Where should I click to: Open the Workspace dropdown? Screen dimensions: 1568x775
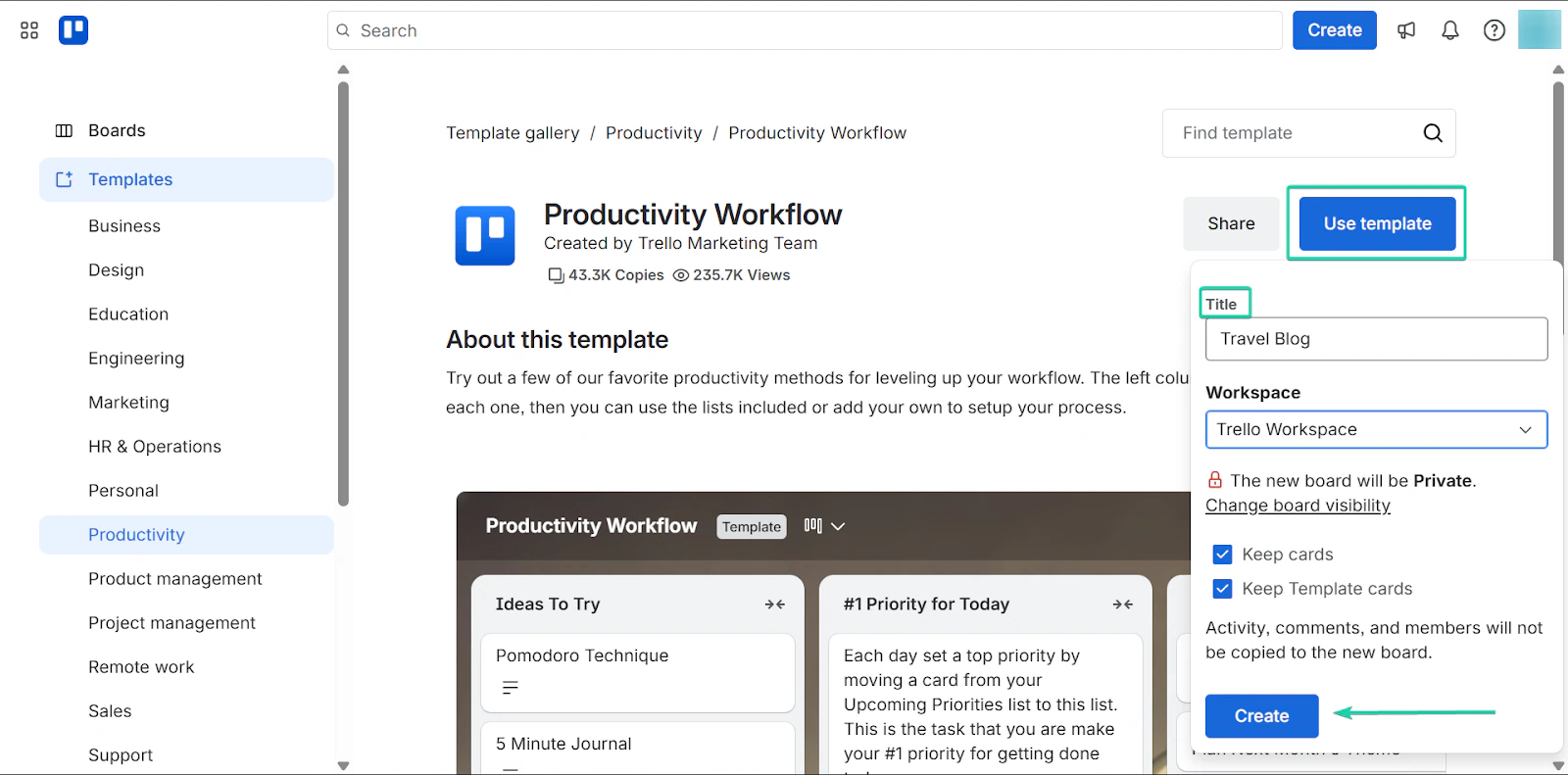[1376, 429]
